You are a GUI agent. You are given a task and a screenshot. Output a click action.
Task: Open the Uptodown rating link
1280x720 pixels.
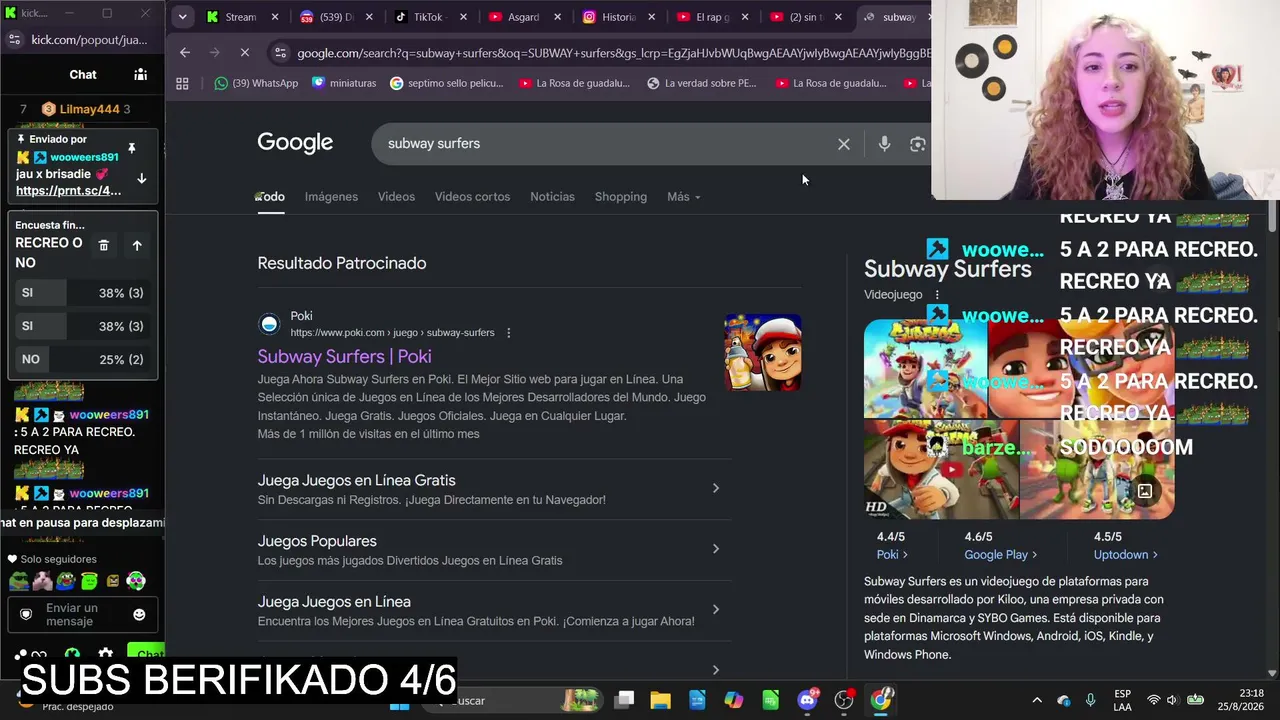1125,555
